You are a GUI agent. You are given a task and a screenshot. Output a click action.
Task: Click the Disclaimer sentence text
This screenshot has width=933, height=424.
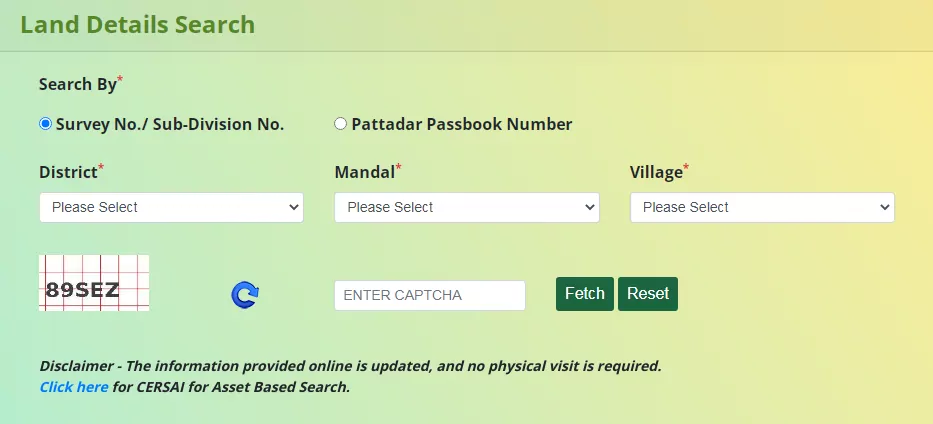(350, 366)
